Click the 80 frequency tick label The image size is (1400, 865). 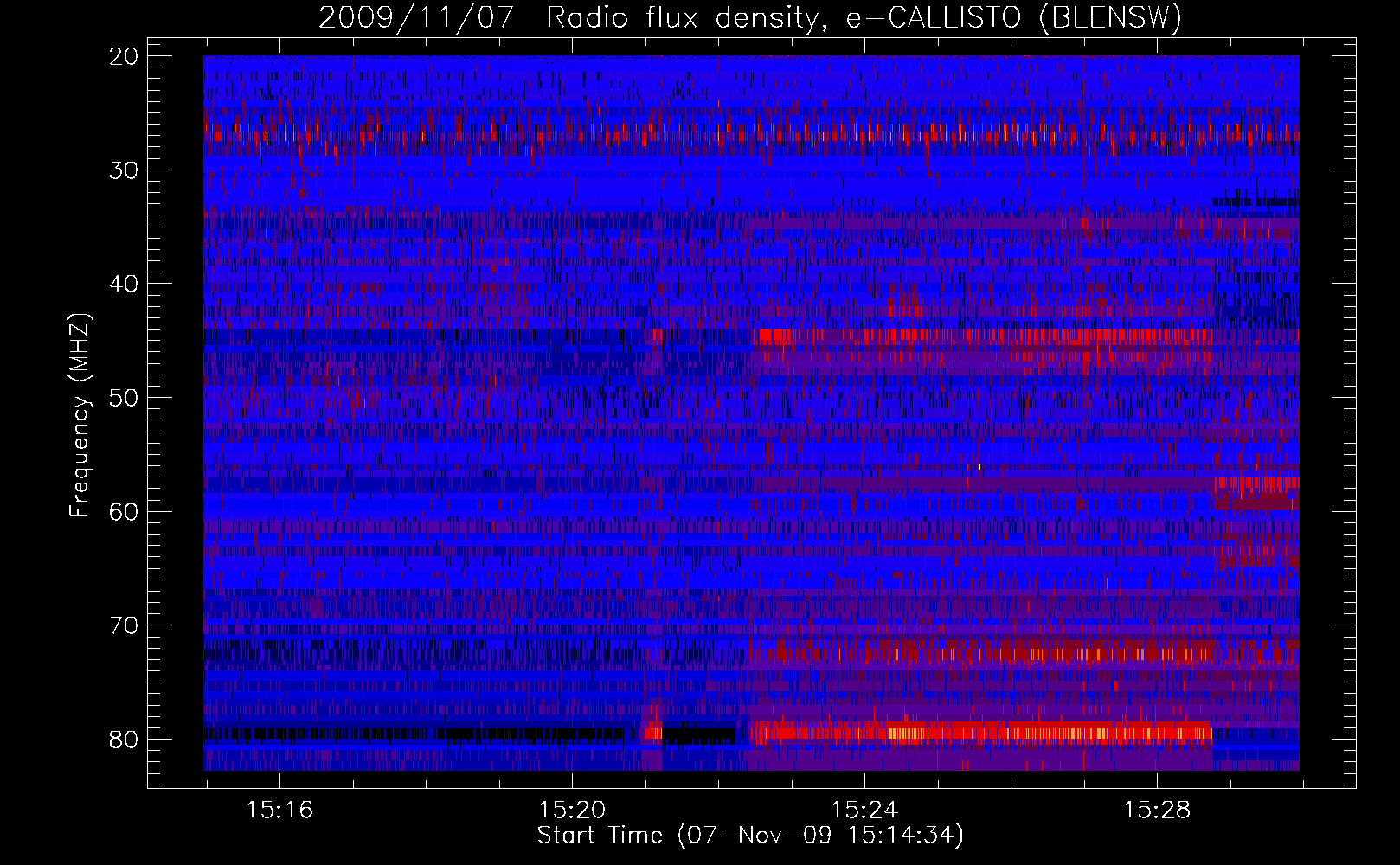tap(125, 740)
